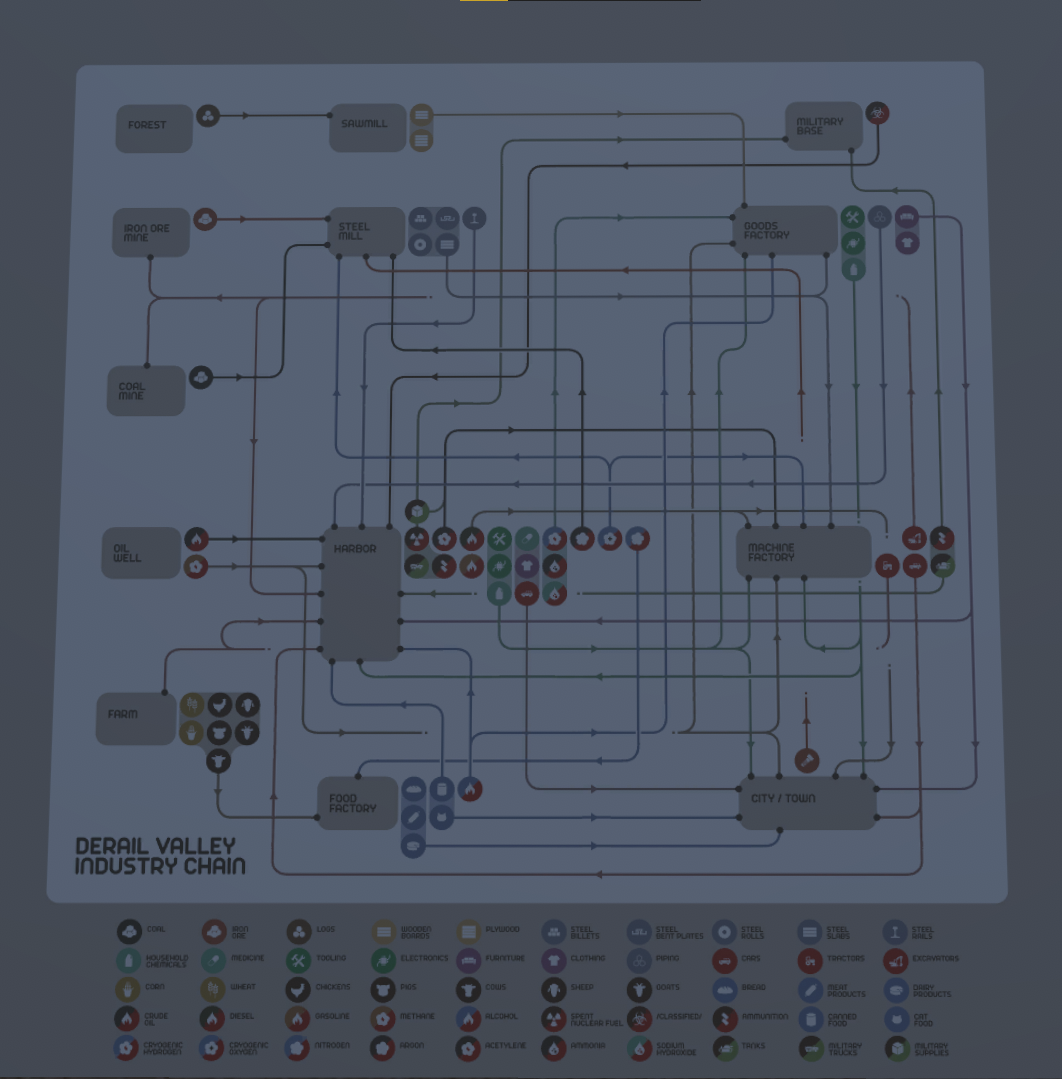Click the Corn legend icon
The height and width of the screenshot is (1079, 1062).
point(127,990)
